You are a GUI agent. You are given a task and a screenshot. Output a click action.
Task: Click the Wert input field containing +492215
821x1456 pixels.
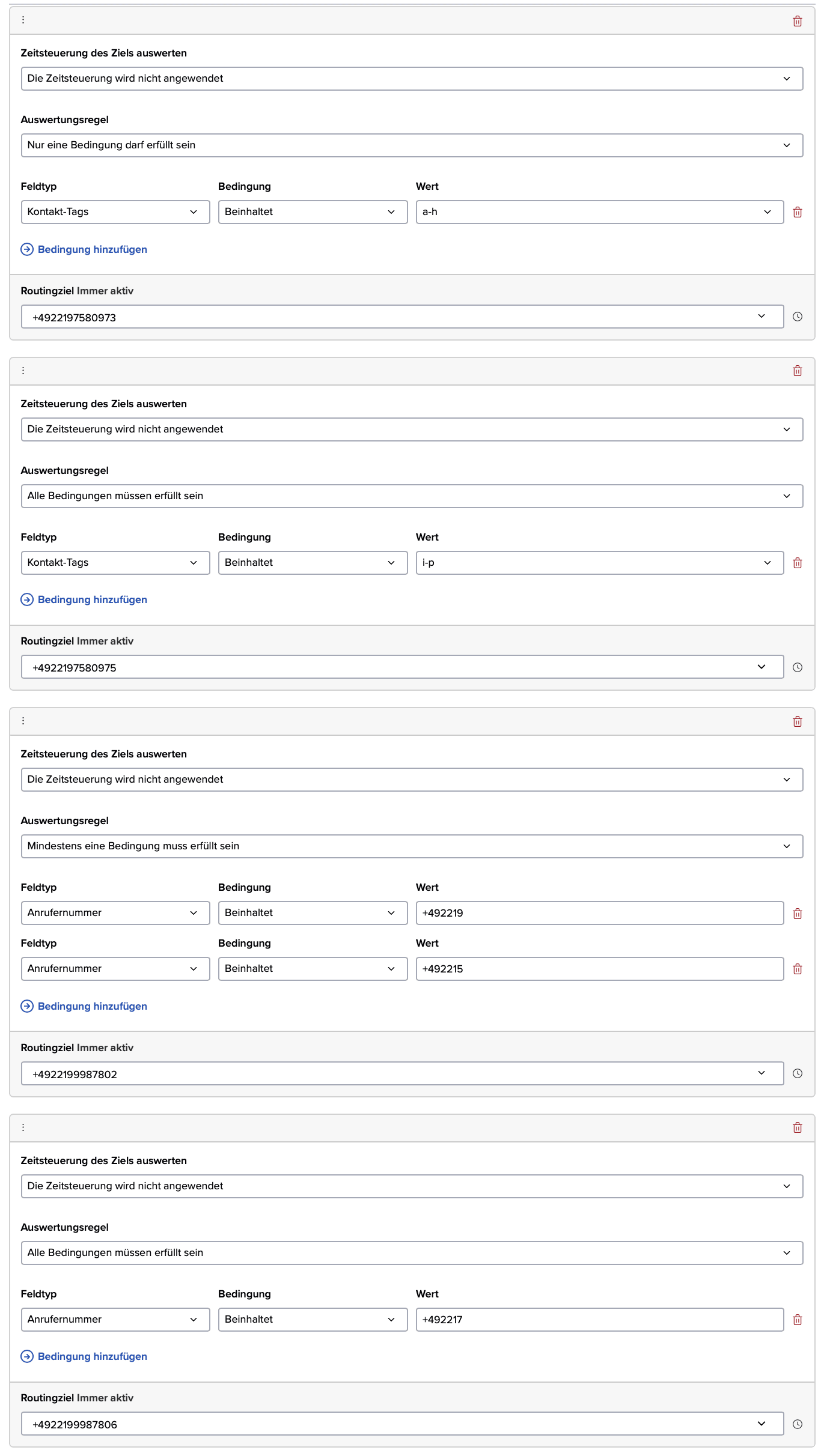point(599,969)
